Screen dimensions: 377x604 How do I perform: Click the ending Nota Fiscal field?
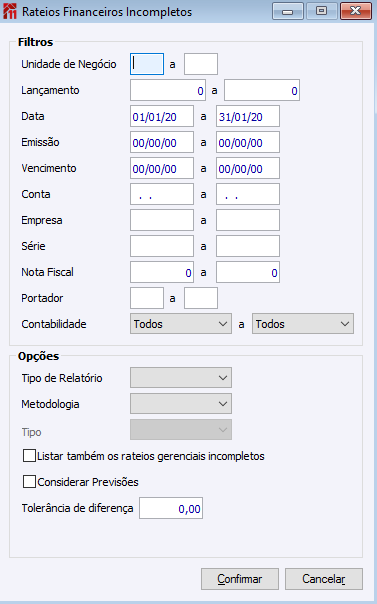pyautogui.click(x=248, y=272)
